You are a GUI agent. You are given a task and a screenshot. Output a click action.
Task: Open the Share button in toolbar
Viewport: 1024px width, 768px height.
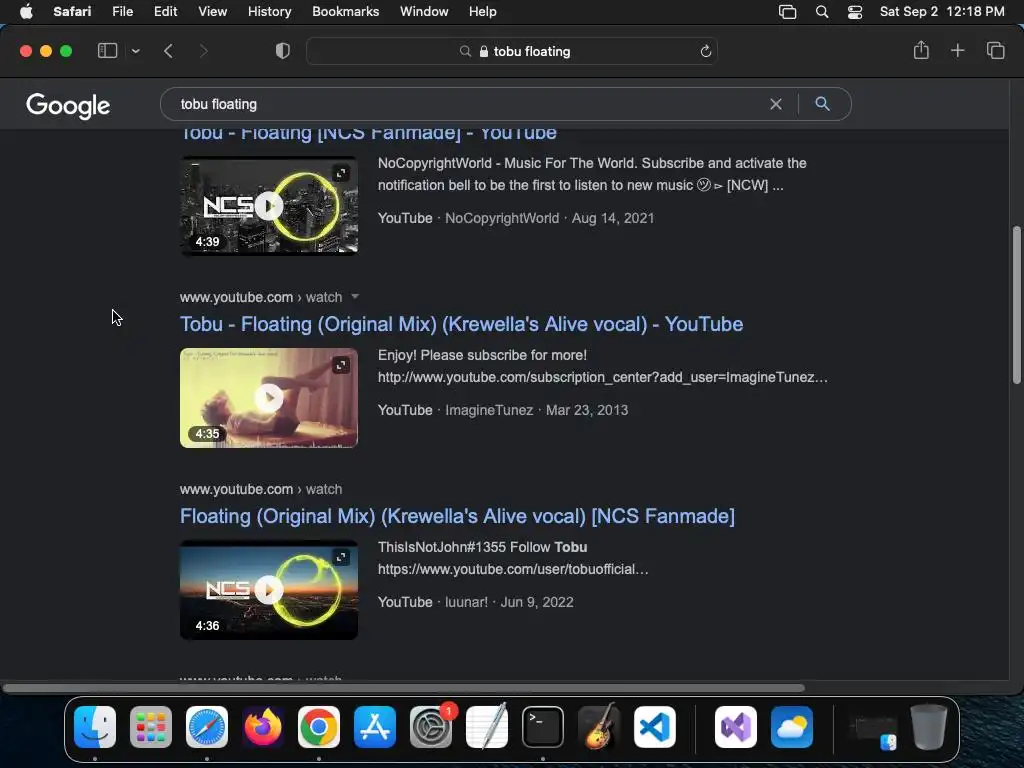coord(921,50)
